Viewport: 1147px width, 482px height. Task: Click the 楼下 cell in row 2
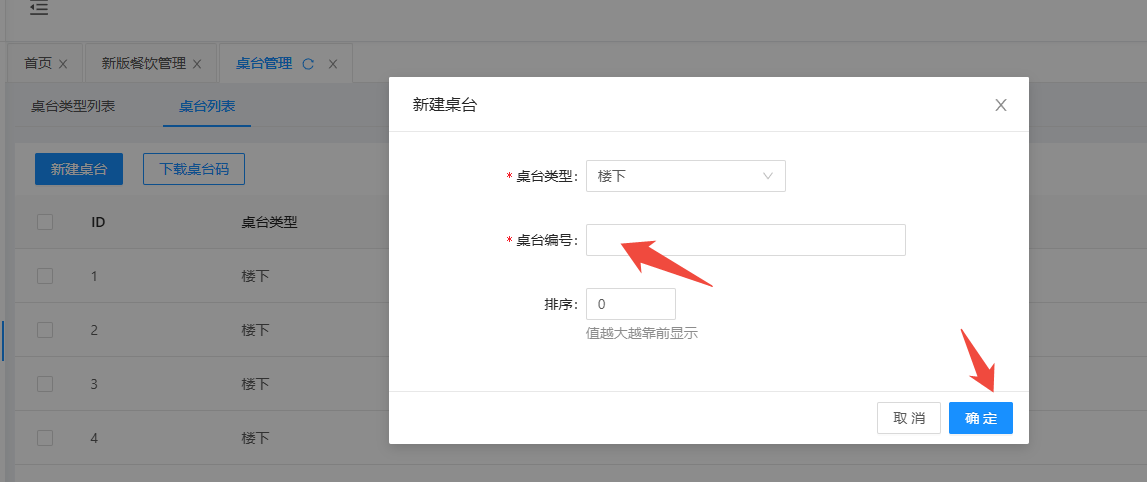coord(255,330)
